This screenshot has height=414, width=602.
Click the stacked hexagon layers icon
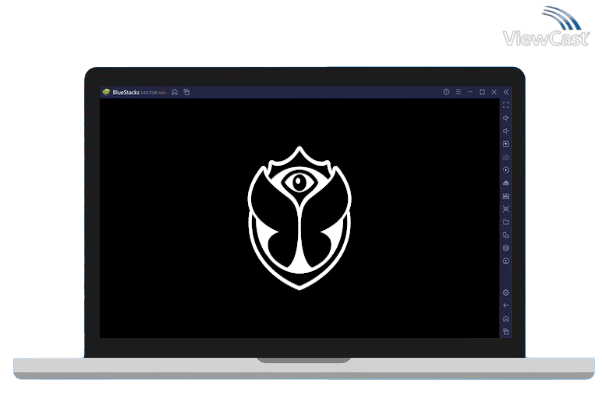tap(506, 248)
